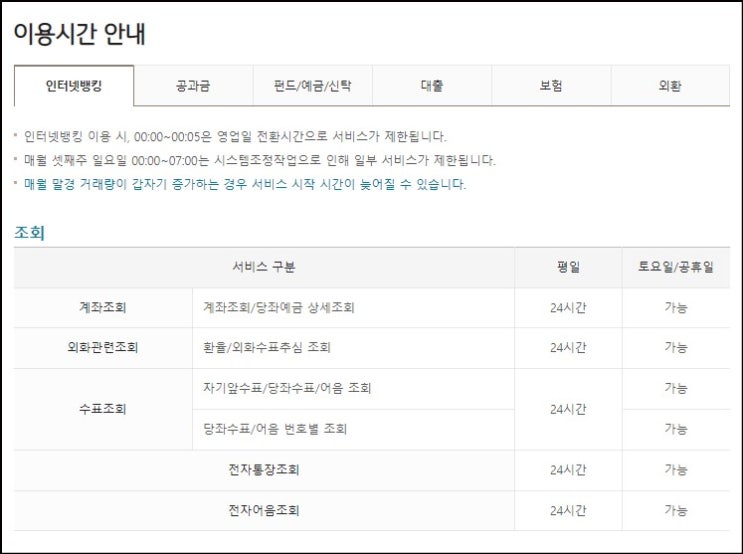Click 가능 in the 자기앞수표/당좌수표/어음 조회 row
Viewport: 743px width, 554px height.
click(676, 388)
